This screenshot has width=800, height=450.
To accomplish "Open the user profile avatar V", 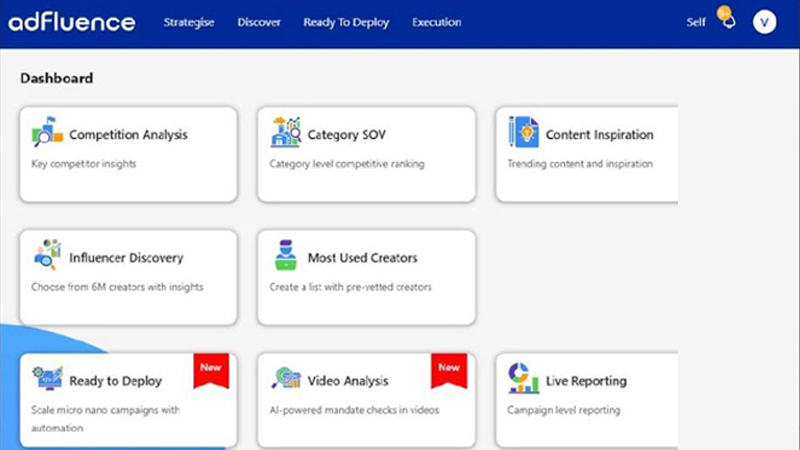I will click(x=764, y=22).
